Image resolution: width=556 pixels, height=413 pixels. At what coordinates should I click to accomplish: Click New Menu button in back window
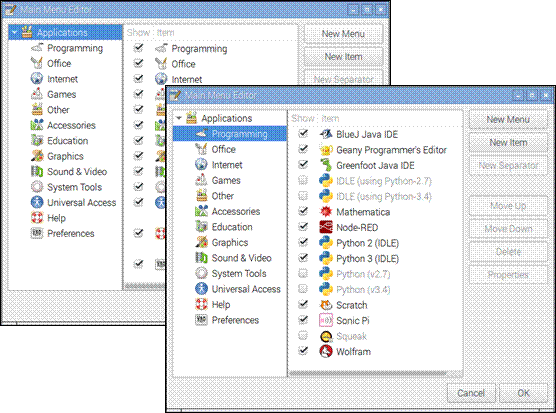[x=343, y=34]
